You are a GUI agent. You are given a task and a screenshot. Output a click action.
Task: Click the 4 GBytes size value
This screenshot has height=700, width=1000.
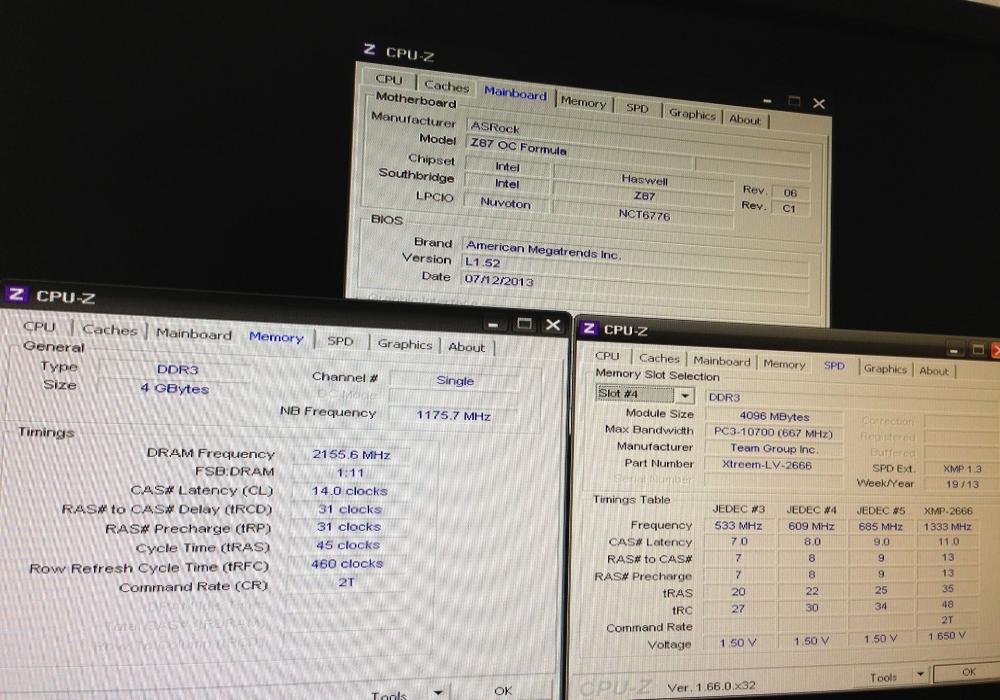click(174, 388)
